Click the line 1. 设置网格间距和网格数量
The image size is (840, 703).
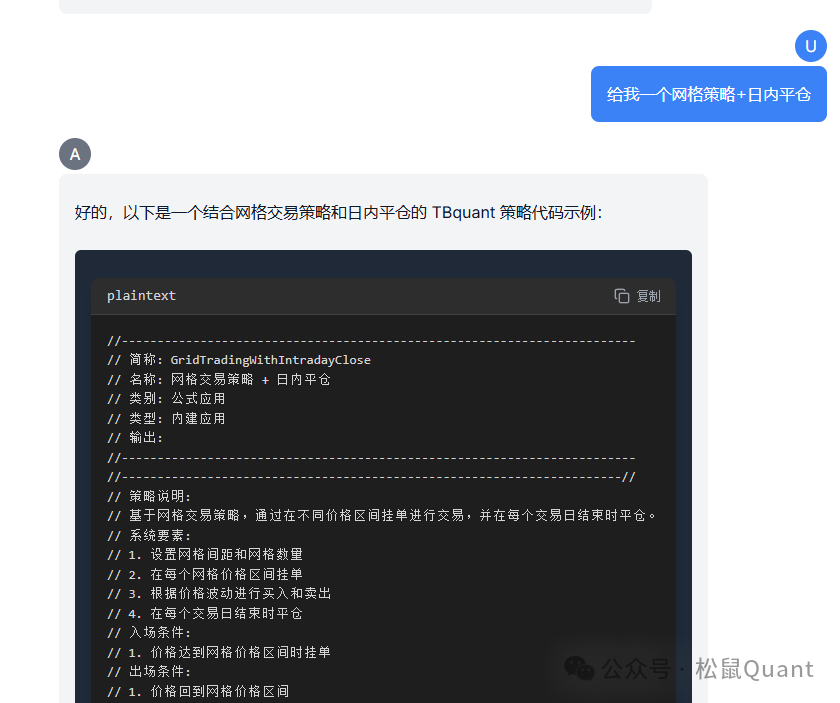point(205,555)
